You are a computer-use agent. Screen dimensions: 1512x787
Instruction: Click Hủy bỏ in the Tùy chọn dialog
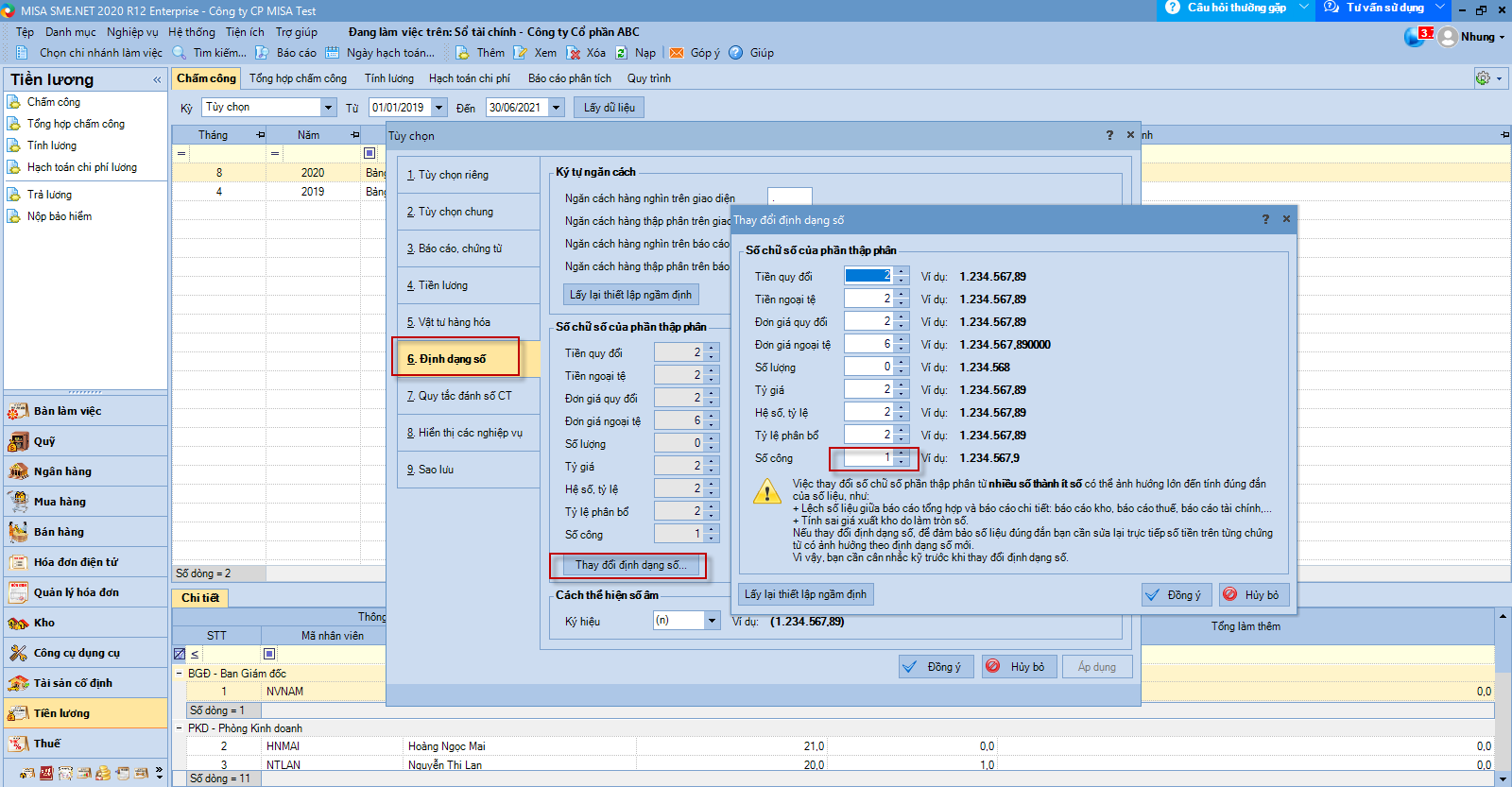(1019, 666)
